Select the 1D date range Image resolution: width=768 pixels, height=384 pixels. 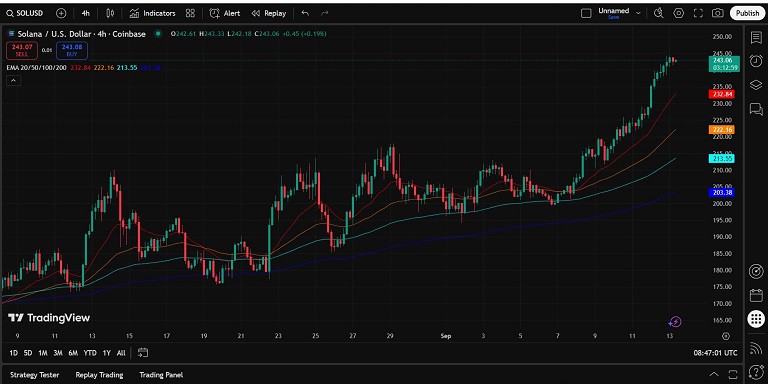pyautogui.click(x=14, y=353)
